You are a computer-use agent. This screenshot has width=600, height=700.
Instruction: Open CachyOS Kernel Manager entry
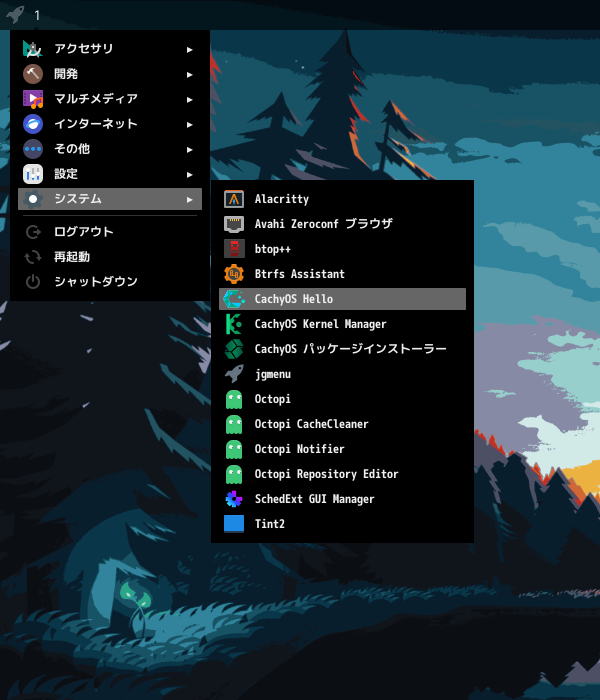342,324
